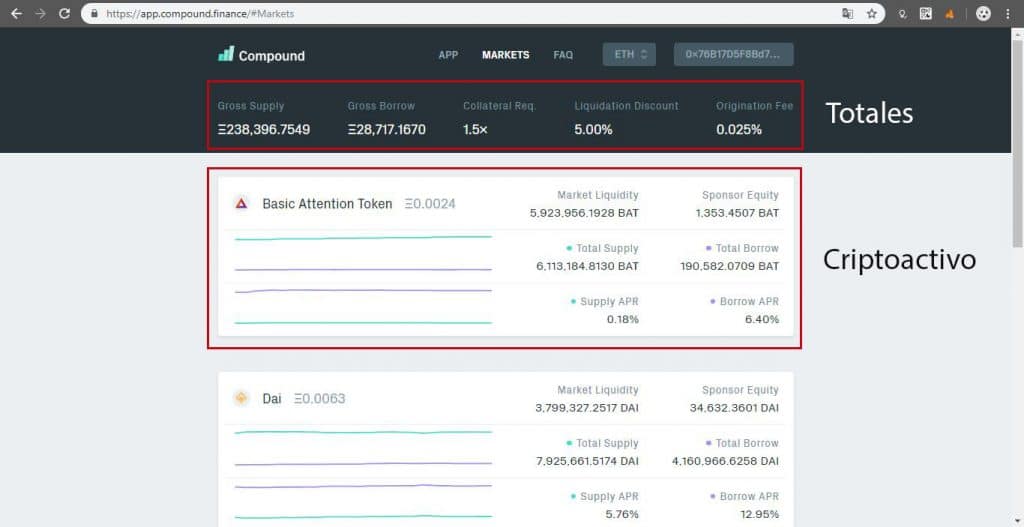
Task: Open the QR code extension icon
Action: (925, 13)
